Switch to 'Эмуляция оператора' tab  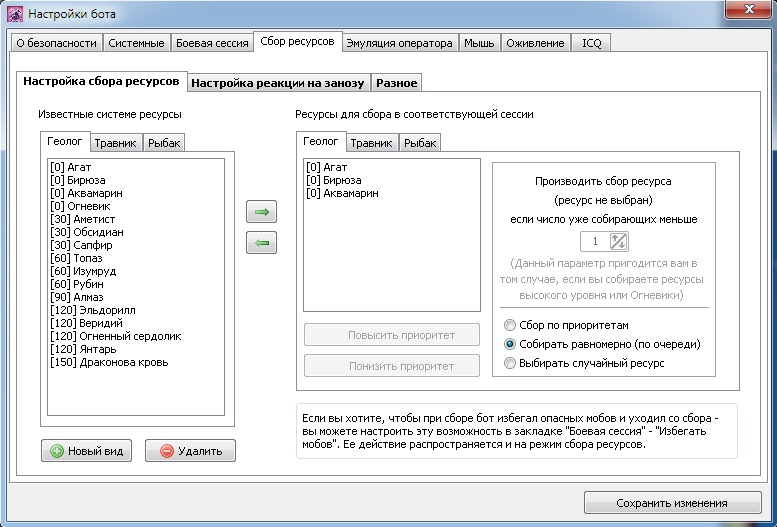399,43
